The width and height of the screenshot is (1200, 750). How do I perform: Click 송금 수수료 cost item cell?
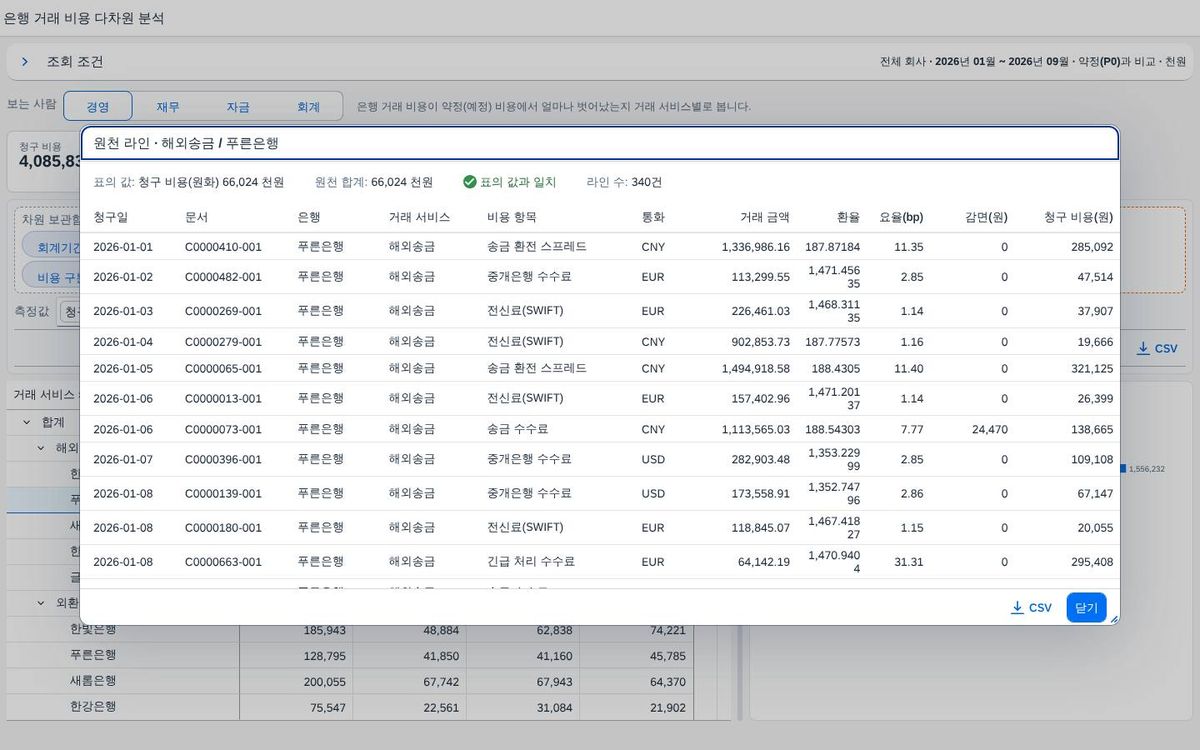point(518,429)
